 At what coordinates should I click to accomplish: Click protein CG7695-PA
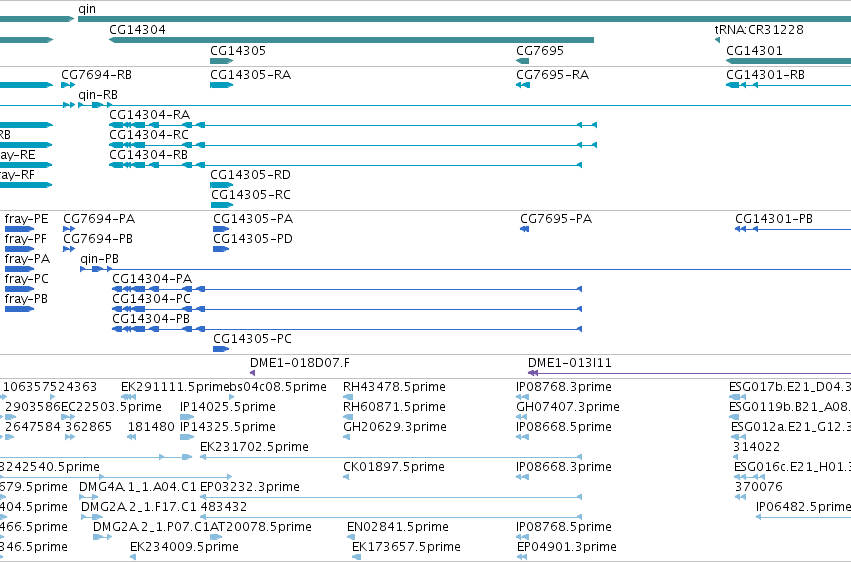(x=524, y=229)
